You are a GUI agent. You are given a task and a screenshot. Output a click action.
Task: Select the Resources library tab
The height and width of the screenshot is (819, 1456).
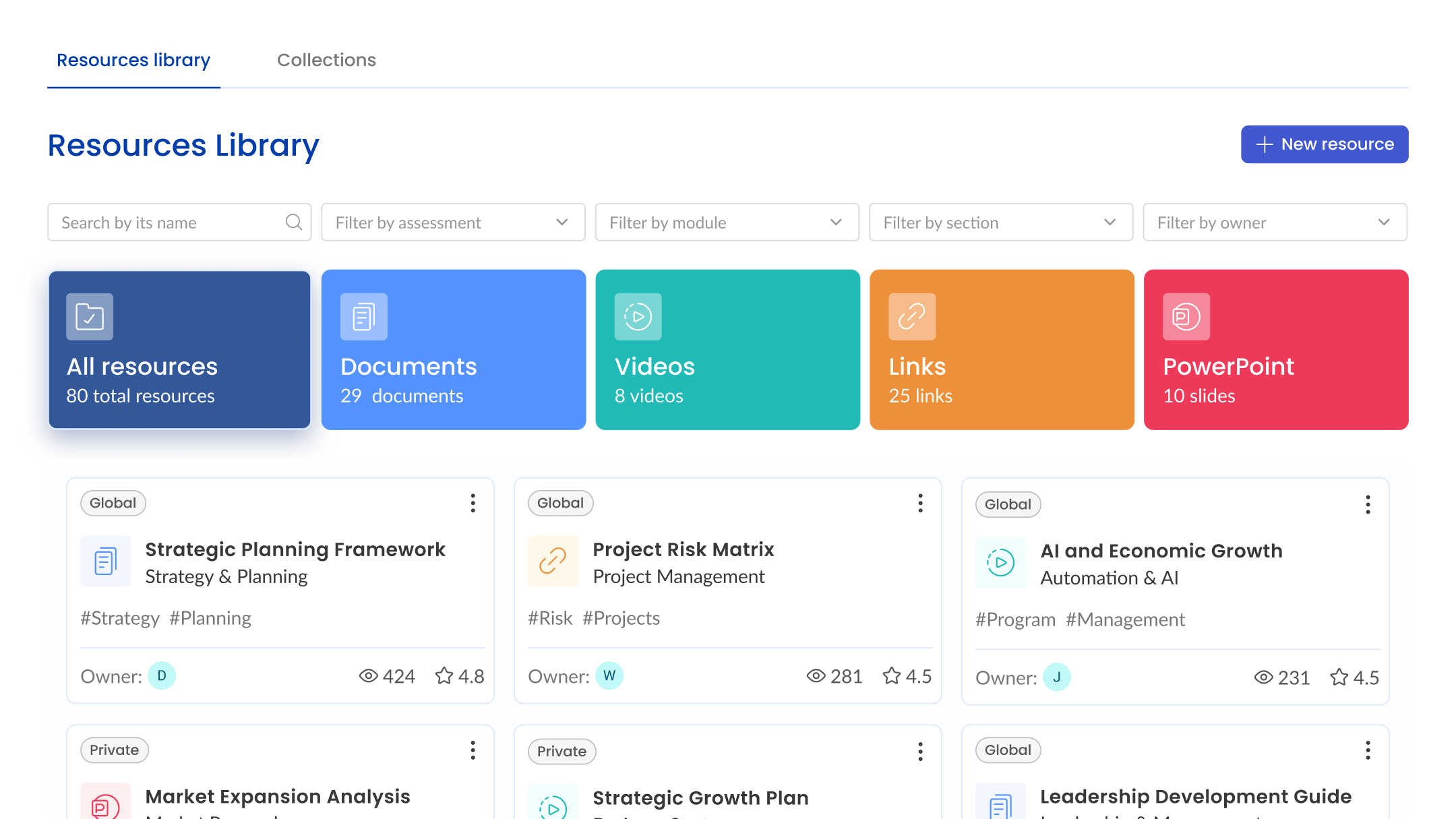click(133, 60)
